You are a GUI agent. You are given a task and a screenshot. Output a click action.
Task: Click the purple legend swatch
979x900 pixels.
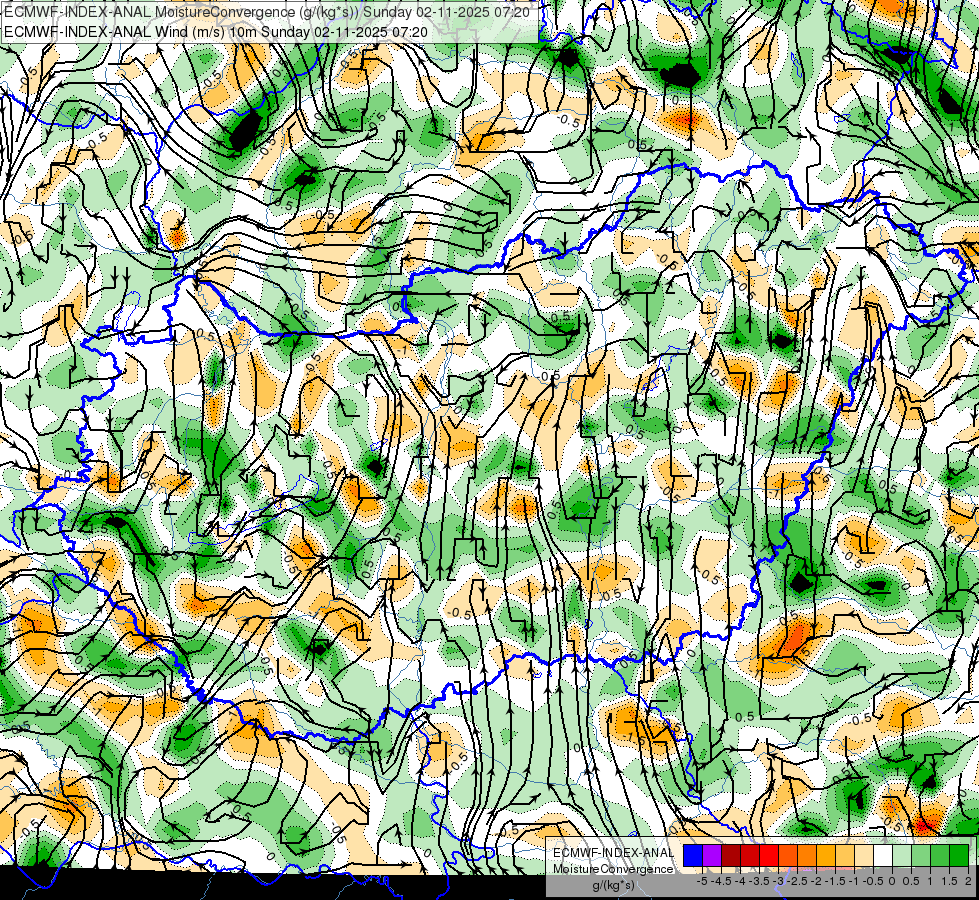(x=712, y=856)
